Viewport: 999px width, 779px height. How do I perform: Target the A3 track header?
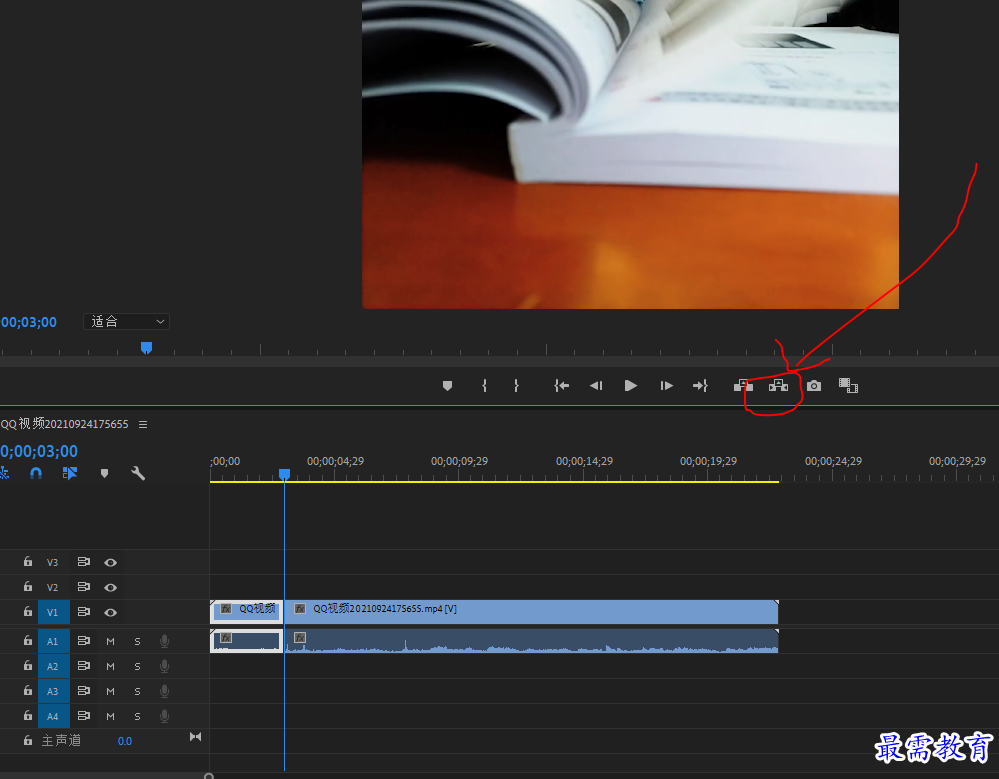click(54, 691)
